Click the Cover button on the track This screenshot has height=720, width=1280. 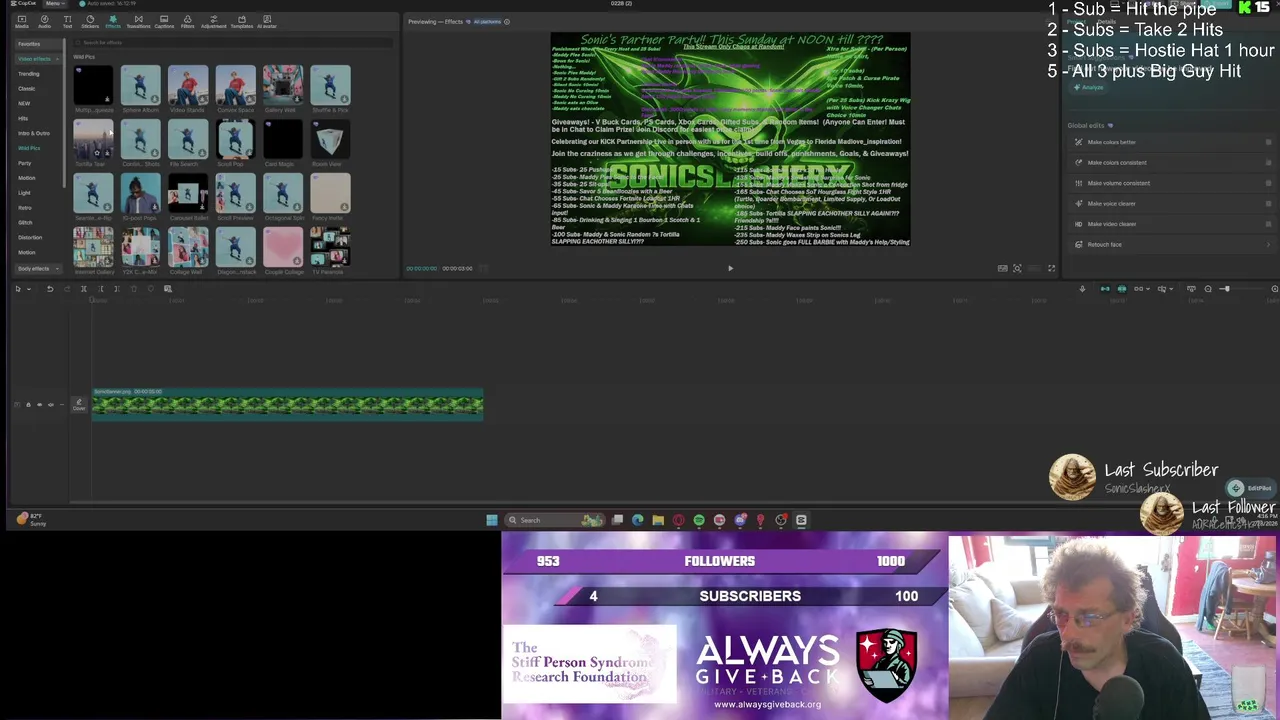coord(79,404)
